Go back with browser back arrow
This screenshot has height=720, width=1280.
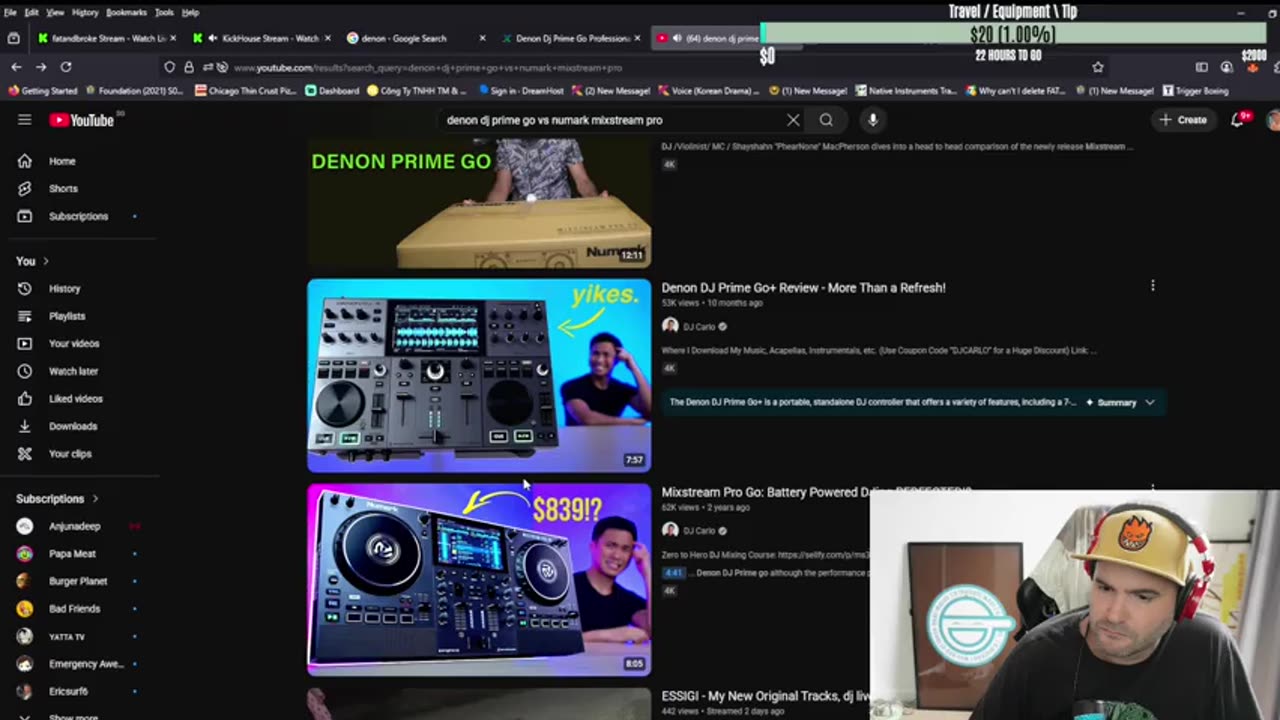(16, 67)
